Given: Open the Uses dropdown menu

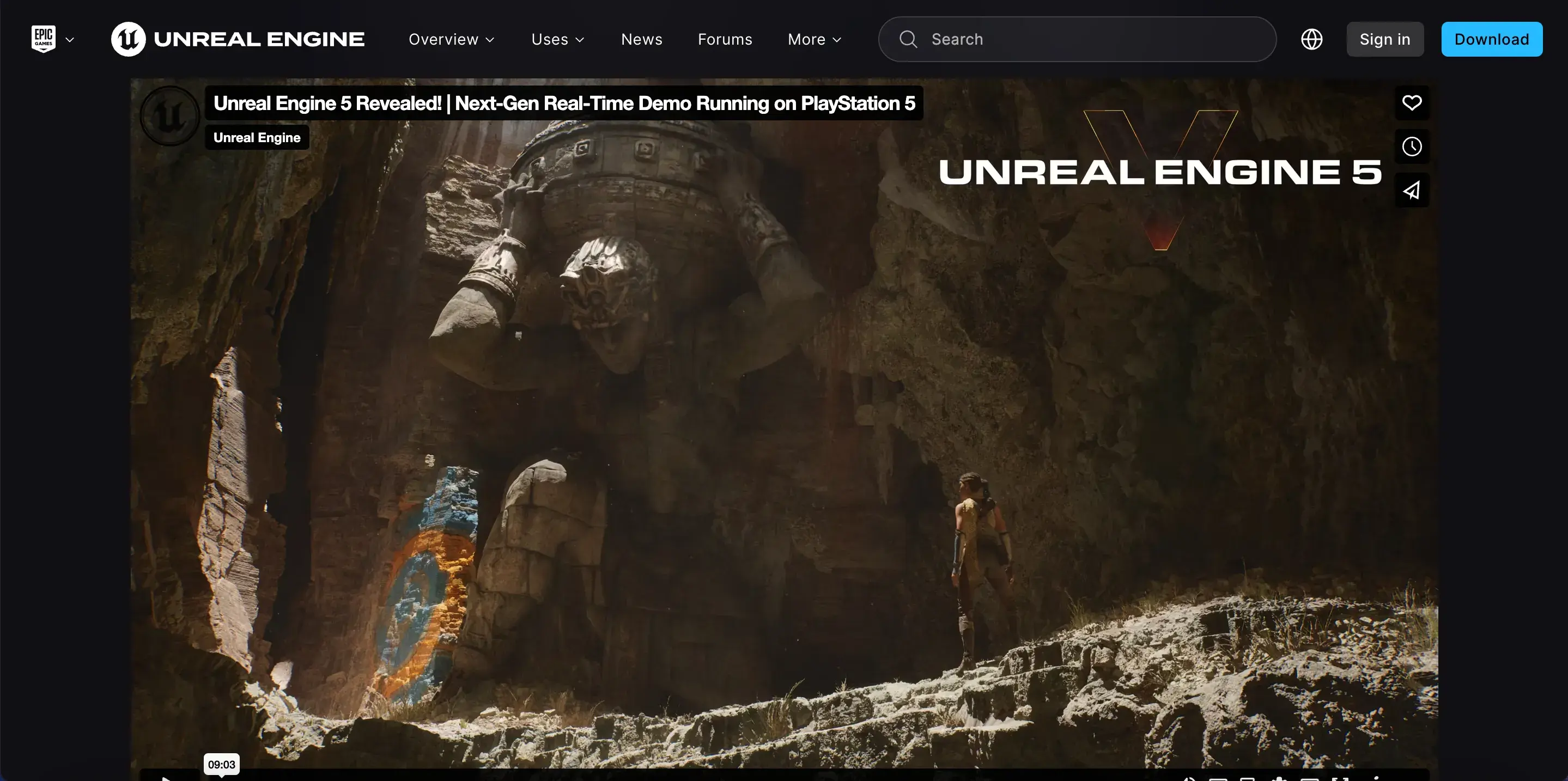Looking at the screenshot, I should [557, 38].
